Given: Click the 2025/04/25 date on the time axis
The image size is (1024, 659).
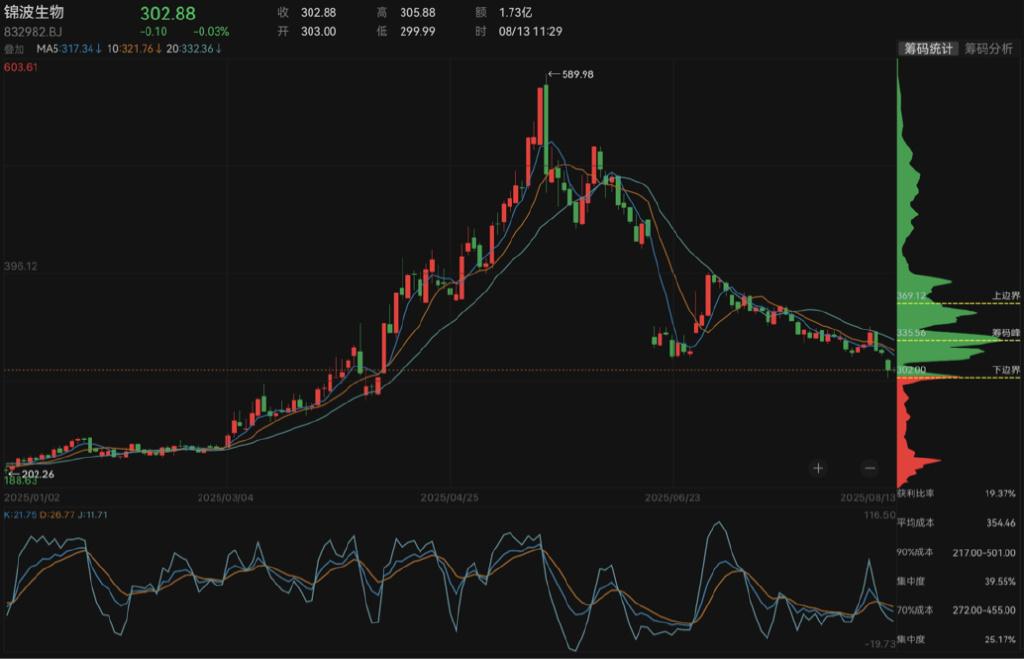Looking at the screenshot, I should pyautogui.click(x=449, y=497).
